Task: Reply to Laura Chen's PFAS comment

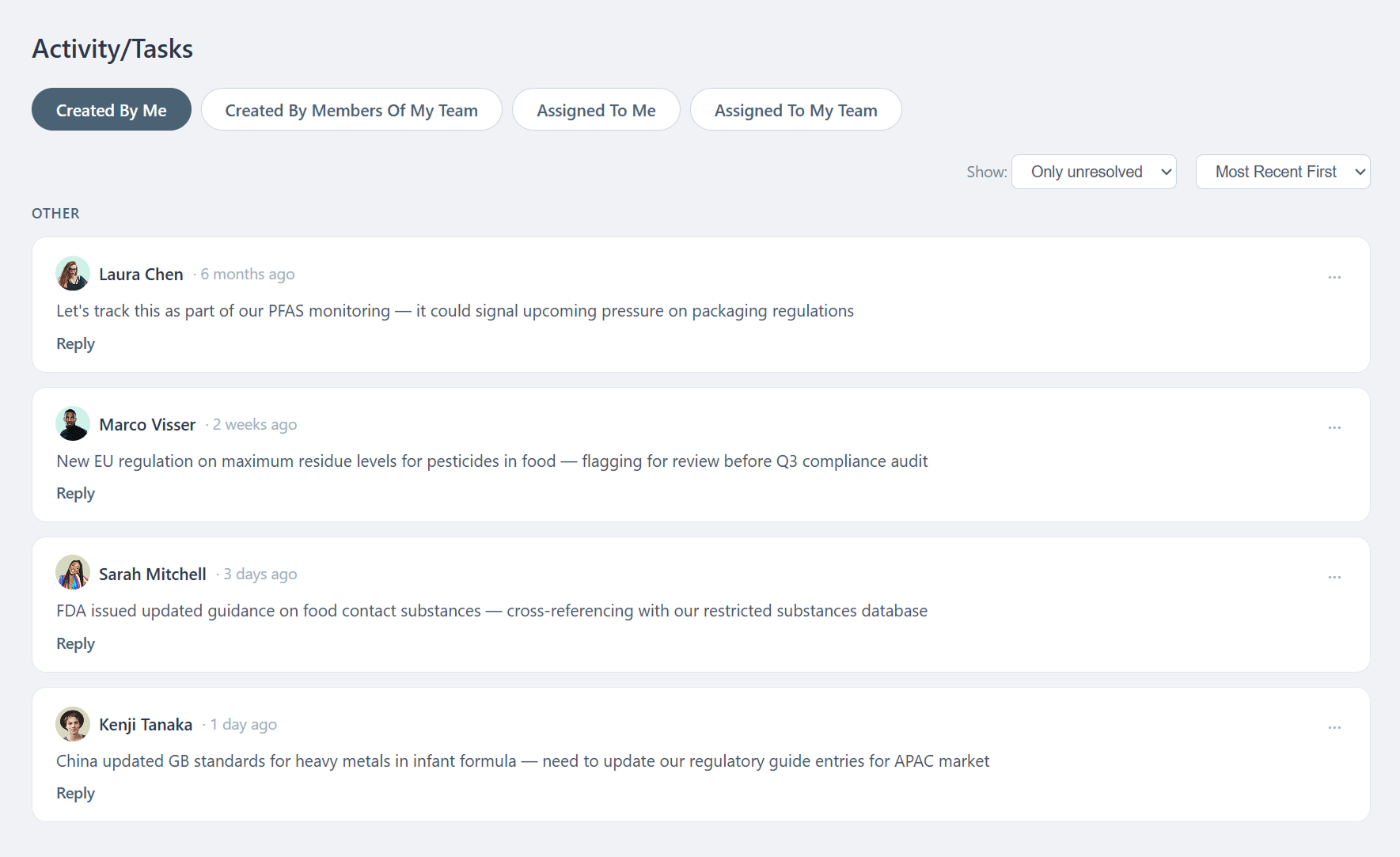Action: [75, 343]
